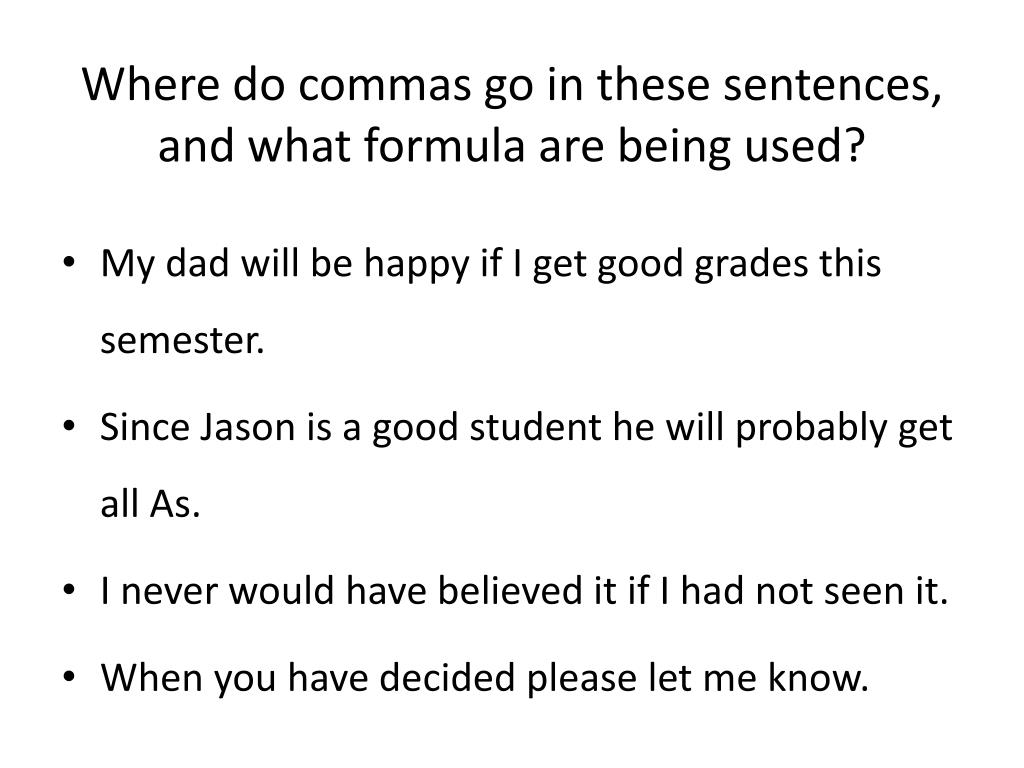This screenshot has height=768, width=1024.
Task: Click the word 'commas' in the title
Action: (385, 86)
